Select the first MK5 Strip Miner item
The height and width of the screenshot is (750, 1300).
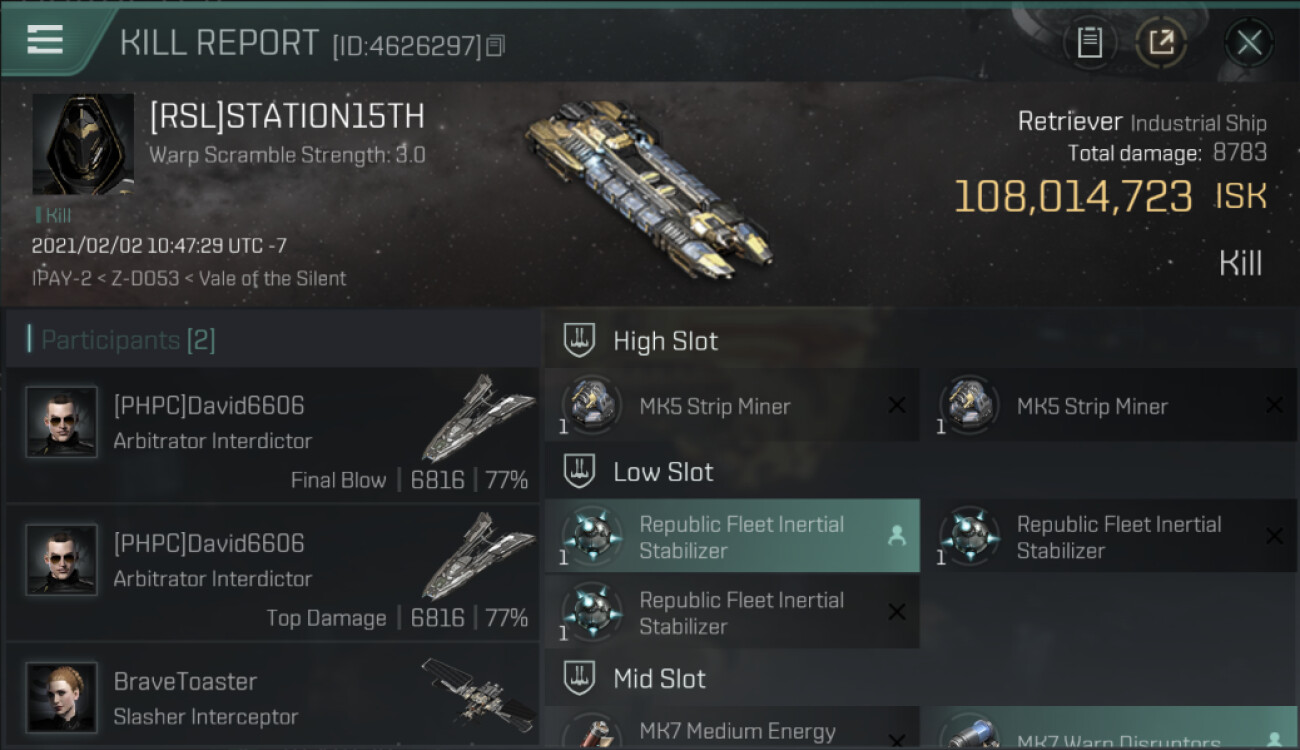point(731,406)
